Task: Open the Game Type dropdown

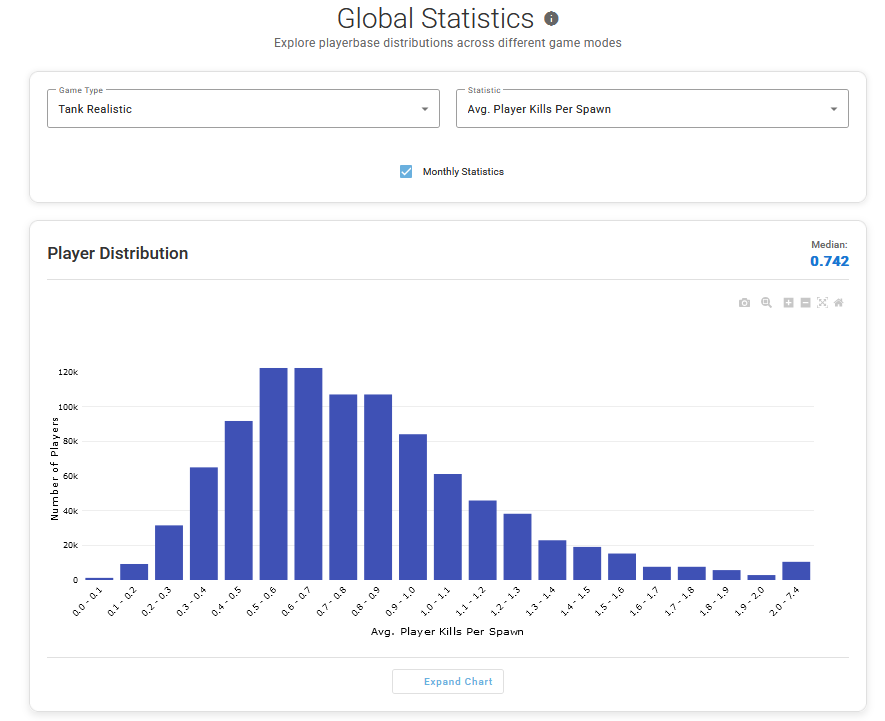Action: (x=243, y=109)
